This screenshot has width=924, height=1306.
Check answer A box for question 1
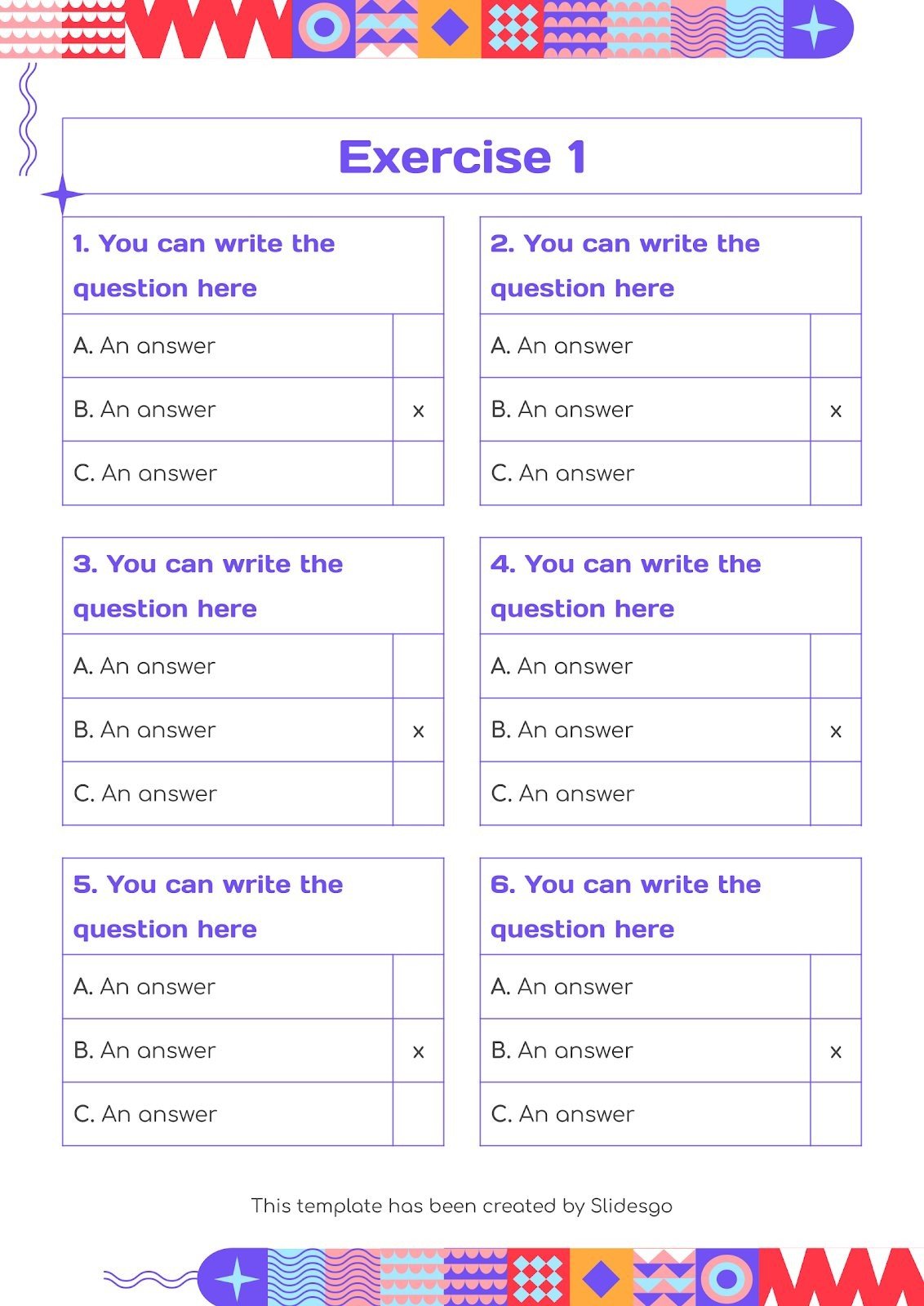pyautogui.click(x=418, y=346)
